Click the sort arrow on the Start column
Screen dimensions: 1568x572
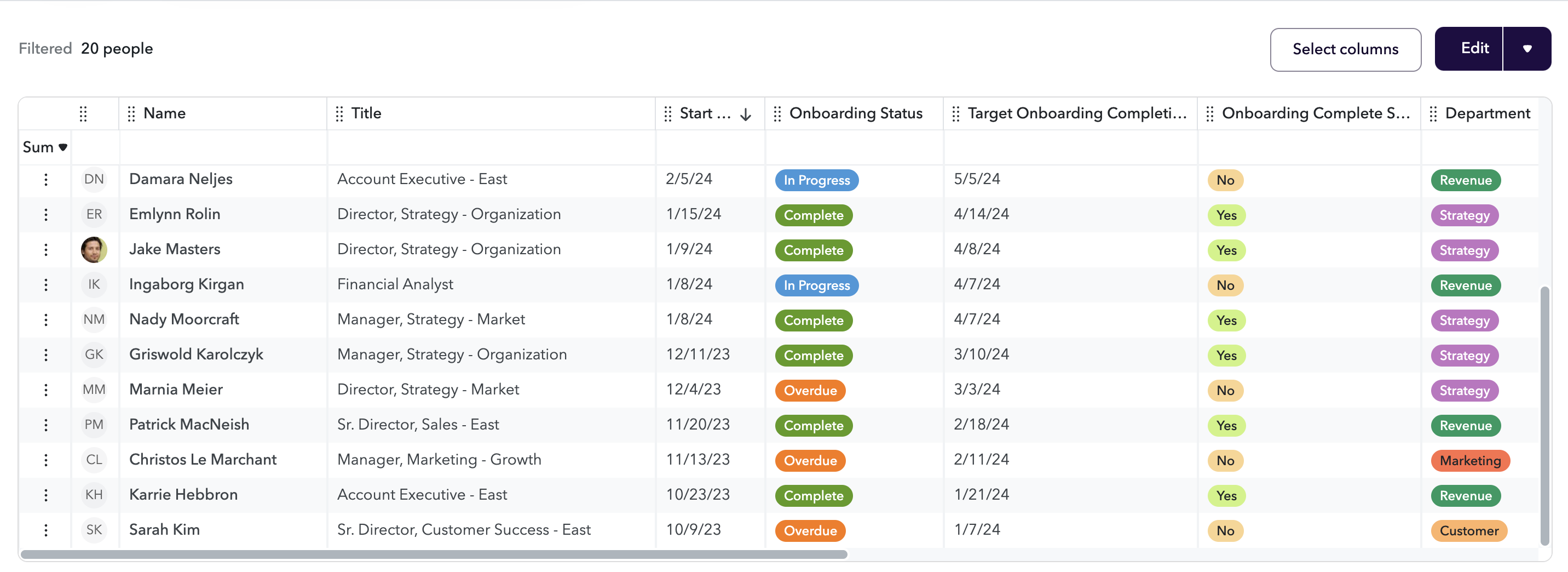(x=746, y=113)
